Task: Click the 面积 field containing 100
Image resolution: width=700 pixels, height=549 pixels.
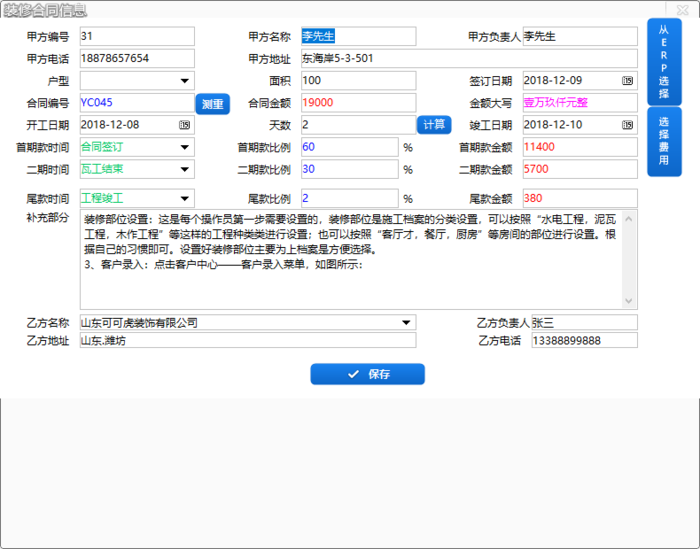Action: [x=358, y=81]
